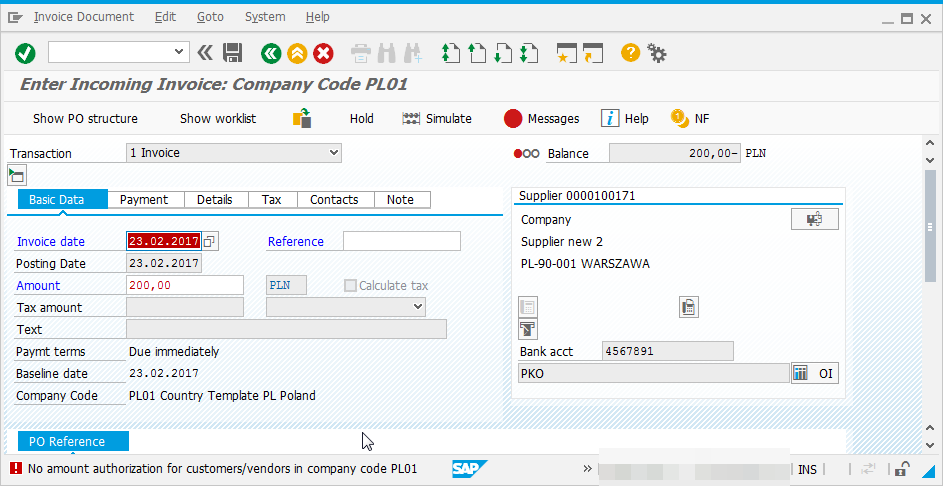943x486 pixels.
Task: Save the invoice with the disk icon
Action: pos(232,53)
